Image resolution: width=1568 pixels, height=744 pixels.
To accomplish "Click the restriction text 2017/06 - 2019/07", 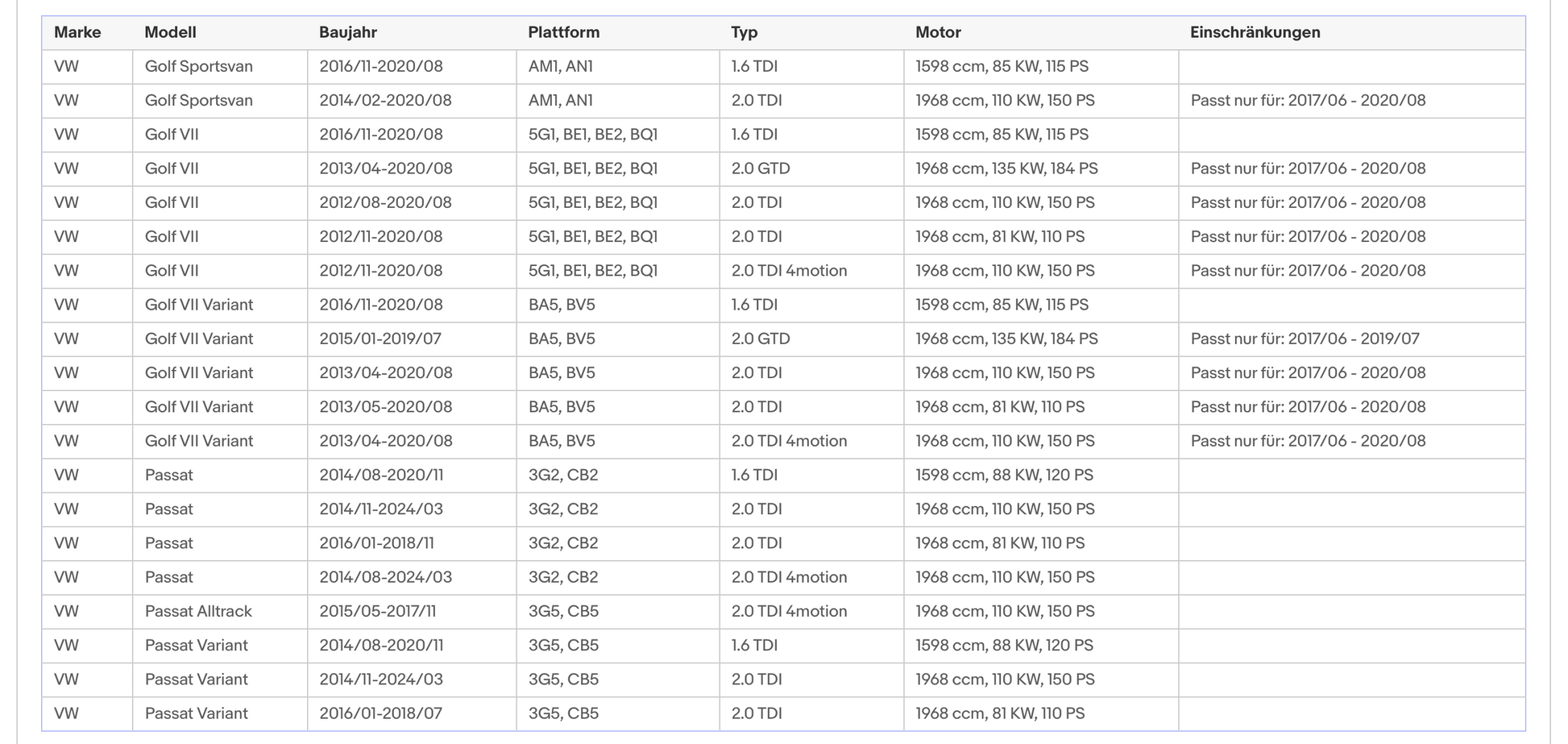I will [1354, 339].
